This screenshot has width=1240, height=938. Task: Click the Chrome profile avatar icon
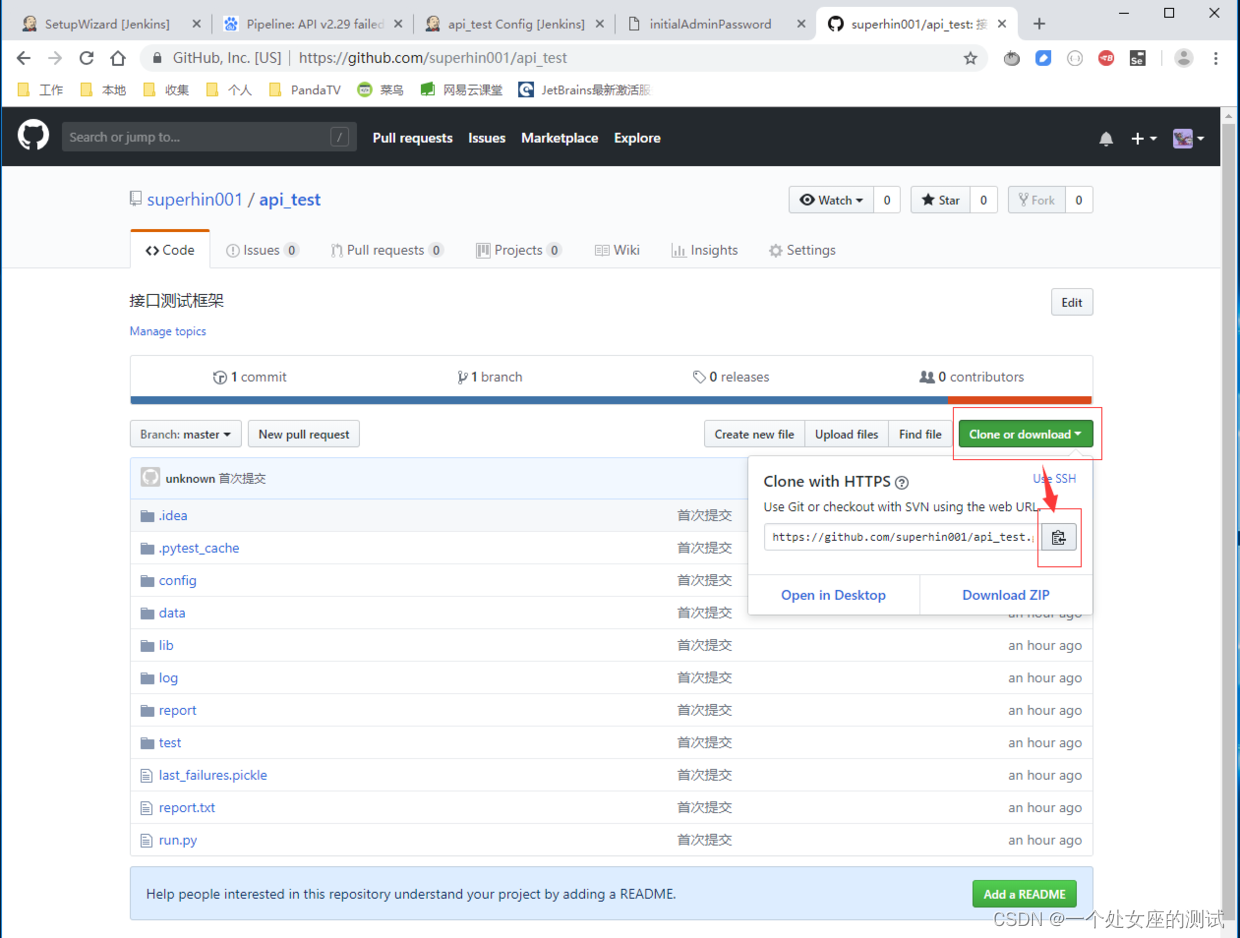click(x=1184, y=58)
